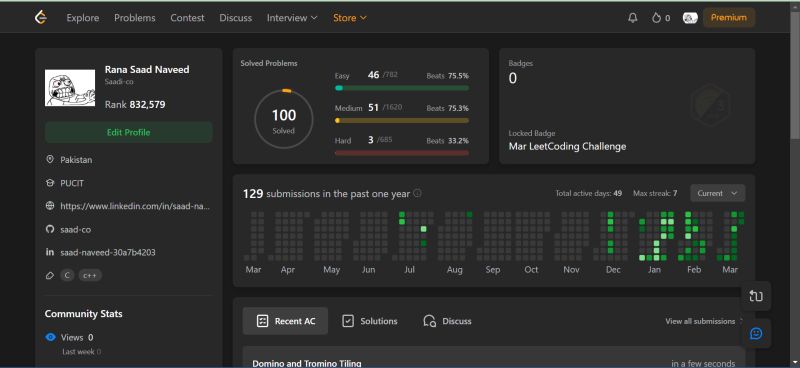Image resolution: width=800 pixels, height=368 pixels.
Task: Click the Edit Profile button
Action: [x=129, y=132]
